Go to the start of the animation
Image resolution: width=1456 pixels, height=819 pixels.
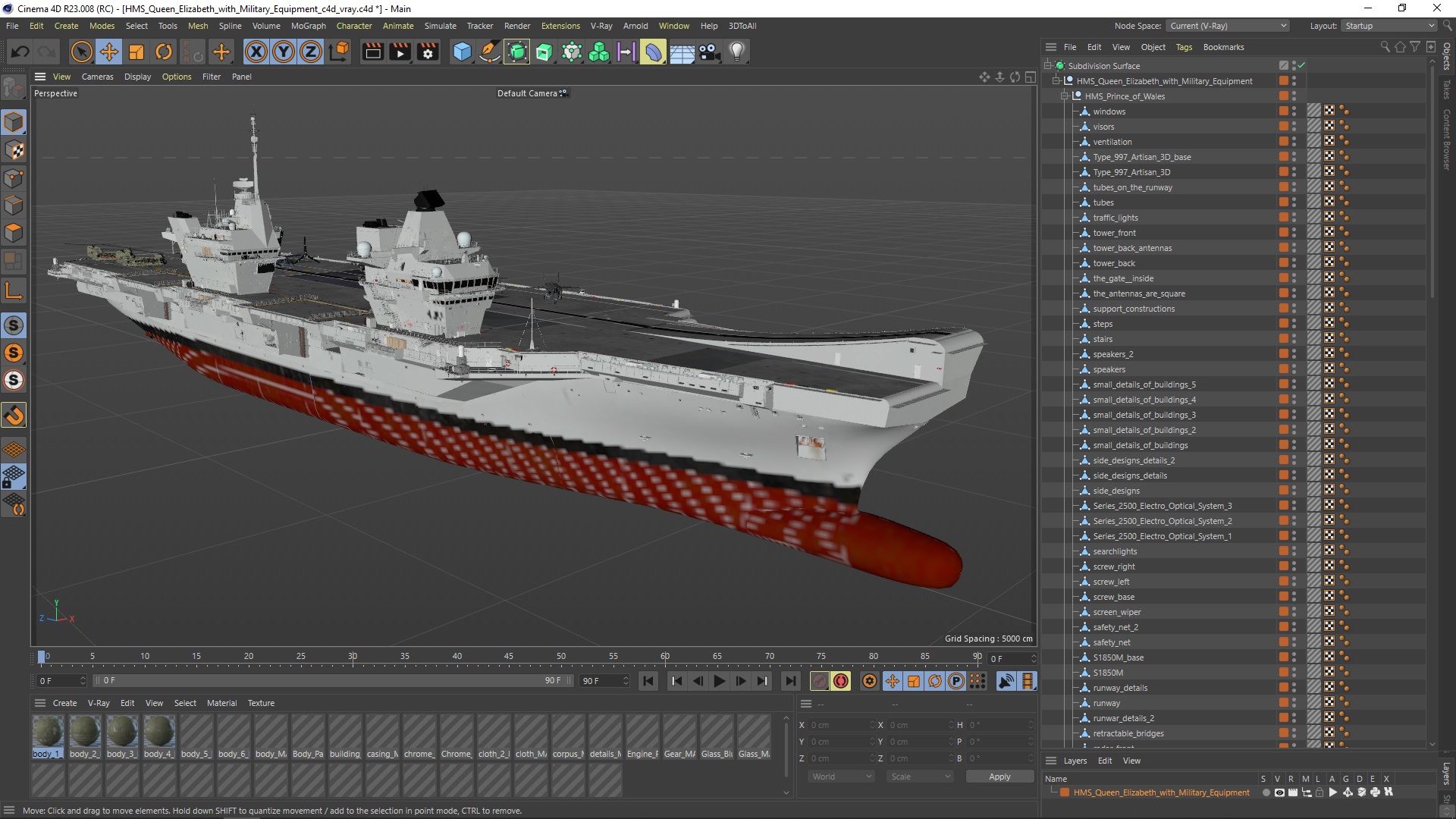[x=648, y=681]
